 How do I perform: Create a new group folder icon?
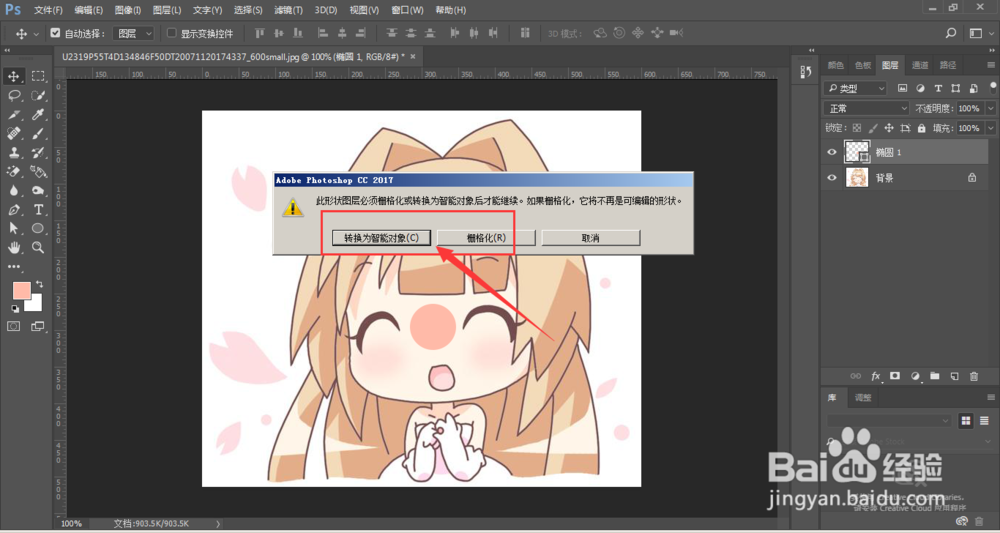pyautogui.click(x=934, y=376)
